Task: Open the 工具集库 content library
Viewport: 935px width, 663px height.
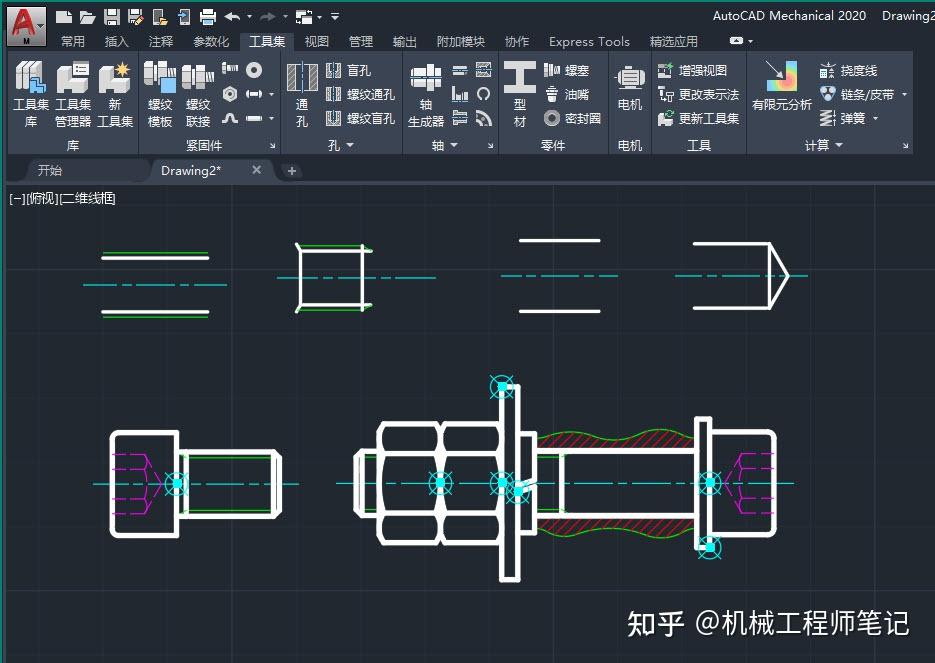Action: tap(29, 95)
